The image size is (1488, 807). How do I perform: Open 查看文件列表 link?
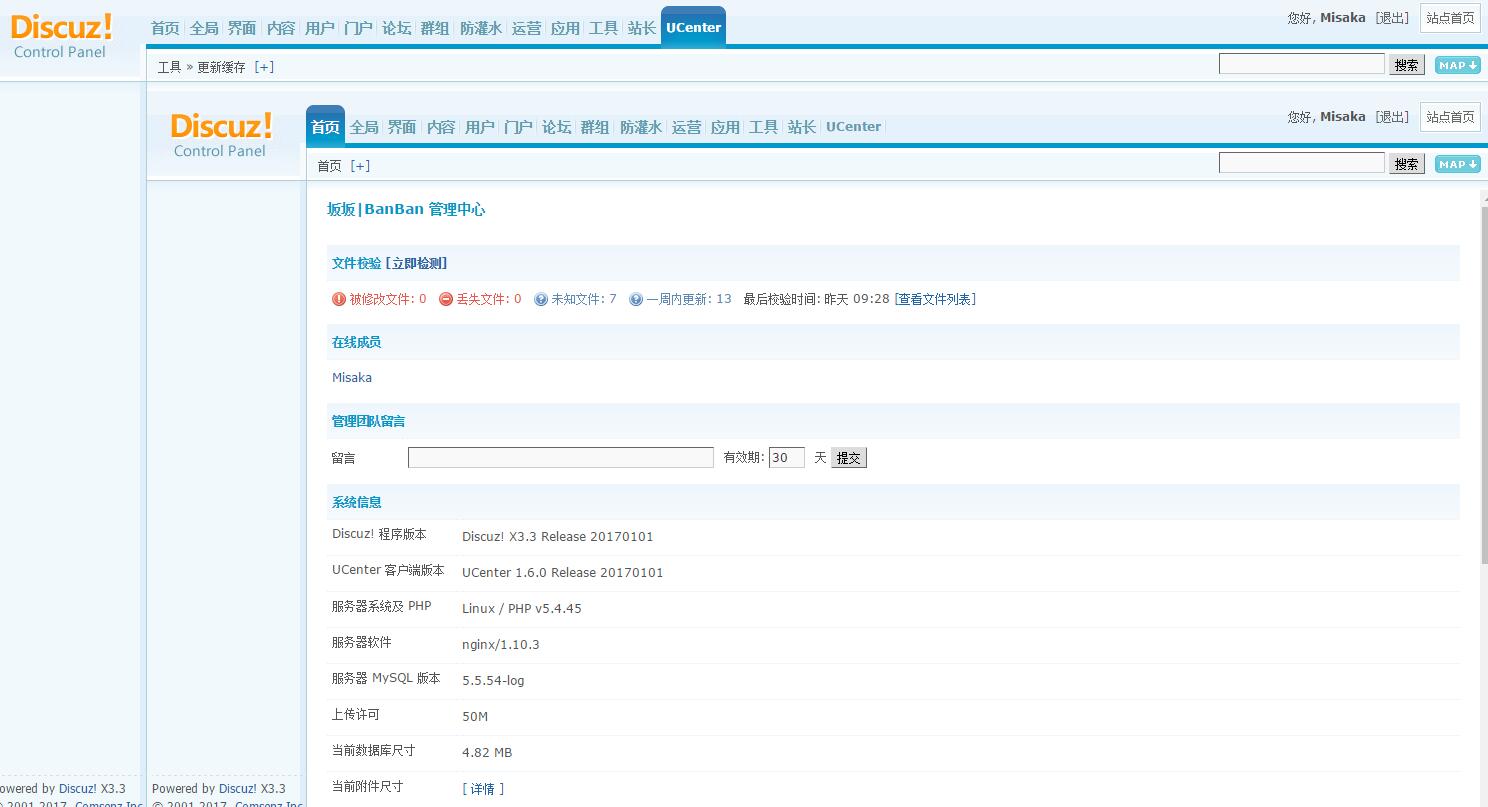(935, 299)
